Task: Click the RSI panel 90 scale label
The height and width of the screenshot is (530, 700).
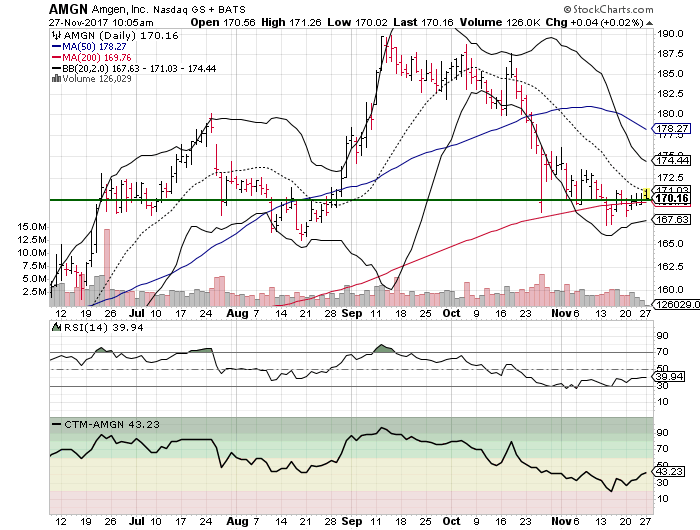Action: pyautogui.click(x=662, y=336)
